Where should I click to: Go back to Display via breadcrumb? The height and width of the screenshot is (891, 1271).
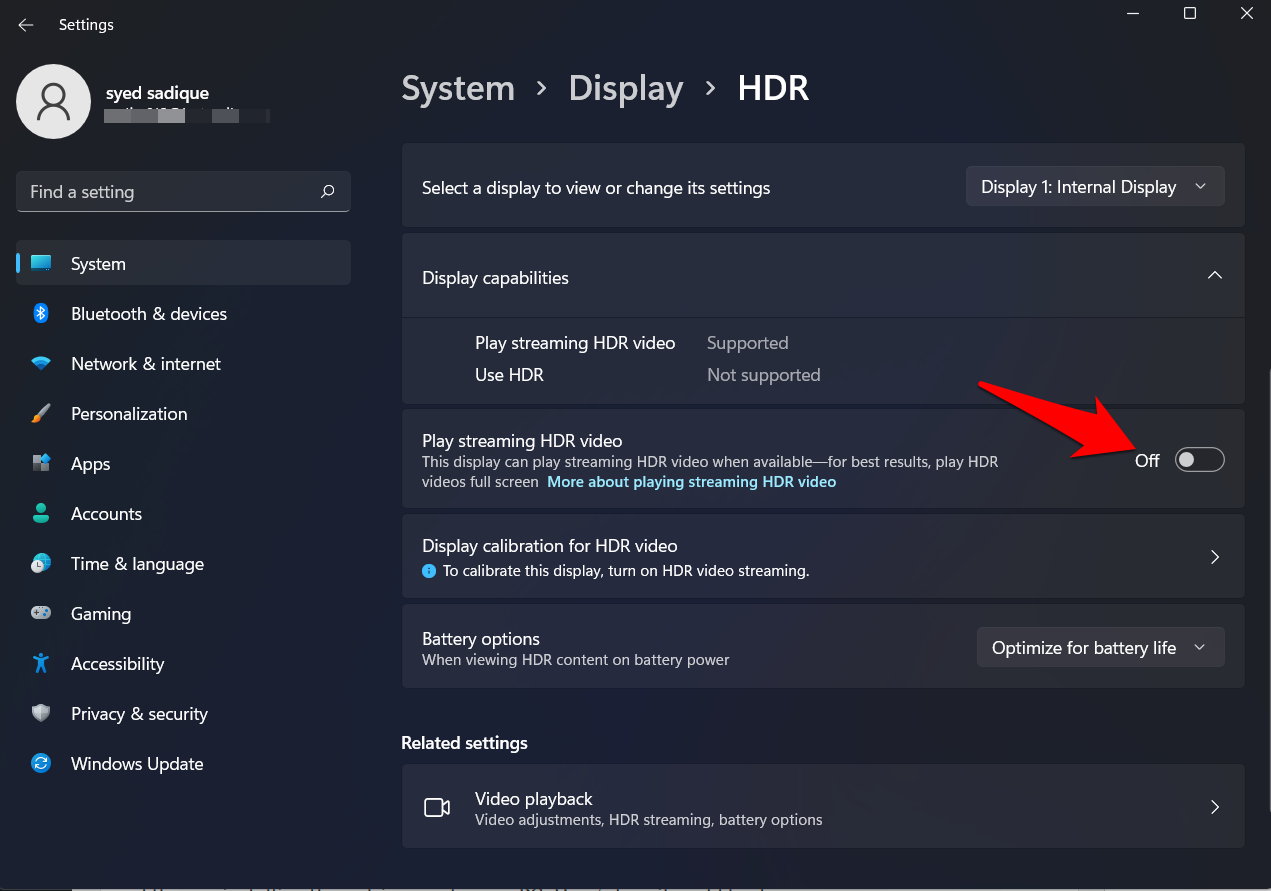click(x=625, y=88)
